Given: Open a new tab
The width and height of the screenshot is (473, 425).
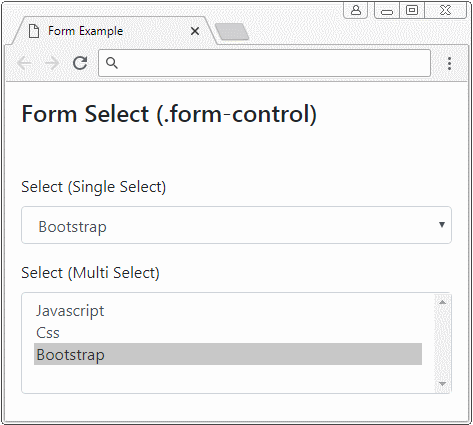Looking at the screenshot, I should tap(232, 32).
